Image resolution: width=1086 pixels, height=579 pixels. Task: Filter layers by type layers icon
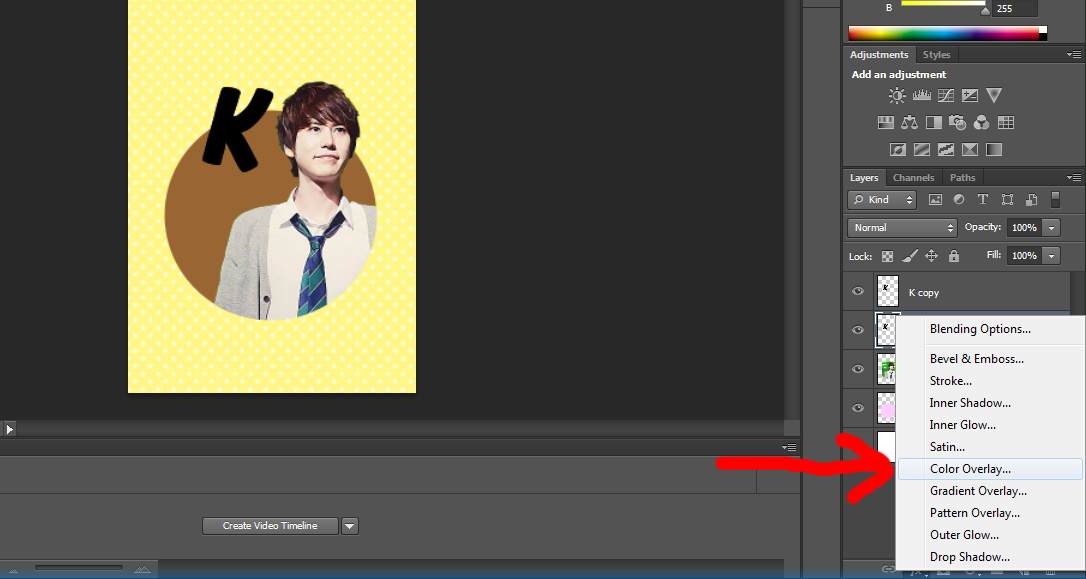tap(983, 199)
